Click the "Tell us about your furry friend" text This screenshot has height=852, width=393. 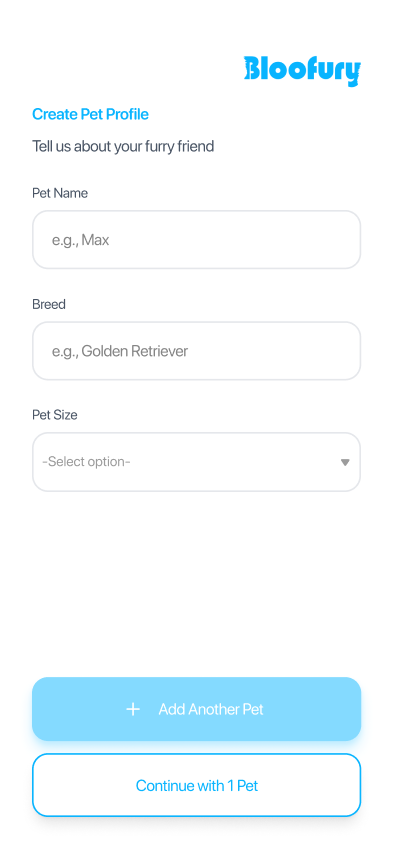pyautogui.click(x=123, y=146)
